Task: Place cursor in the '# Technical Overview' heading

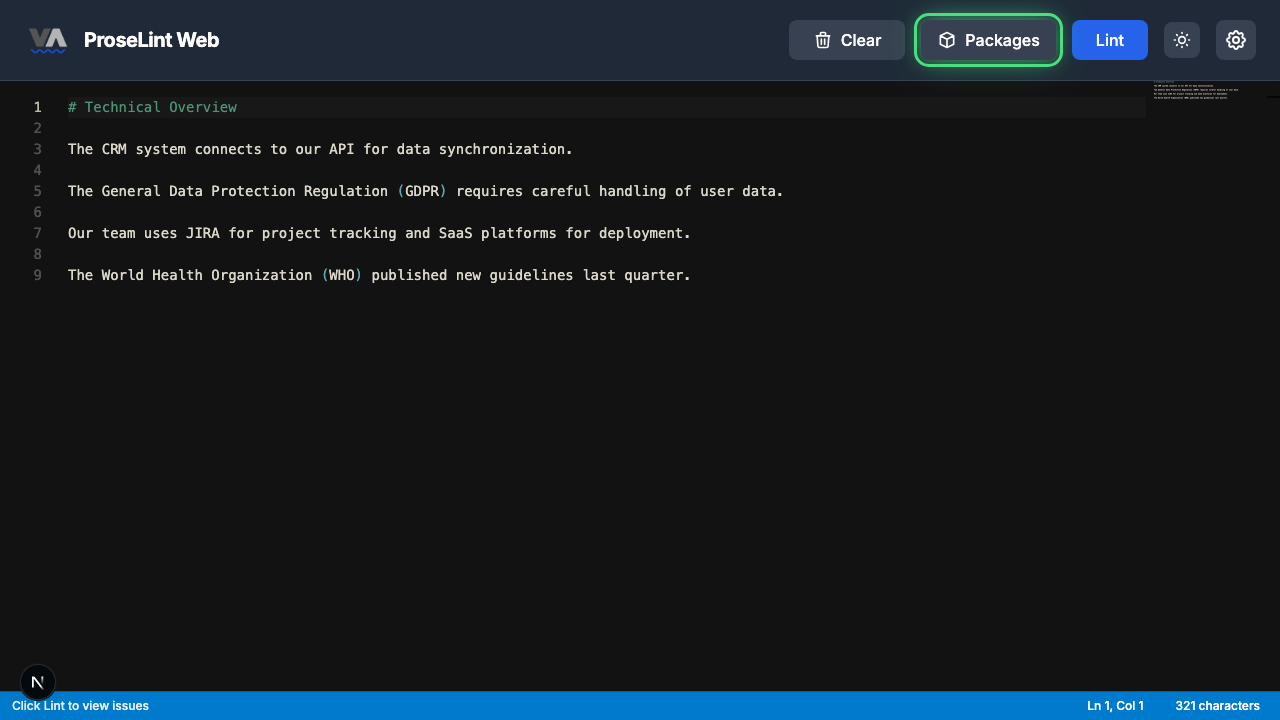Action: pos(152,107)
